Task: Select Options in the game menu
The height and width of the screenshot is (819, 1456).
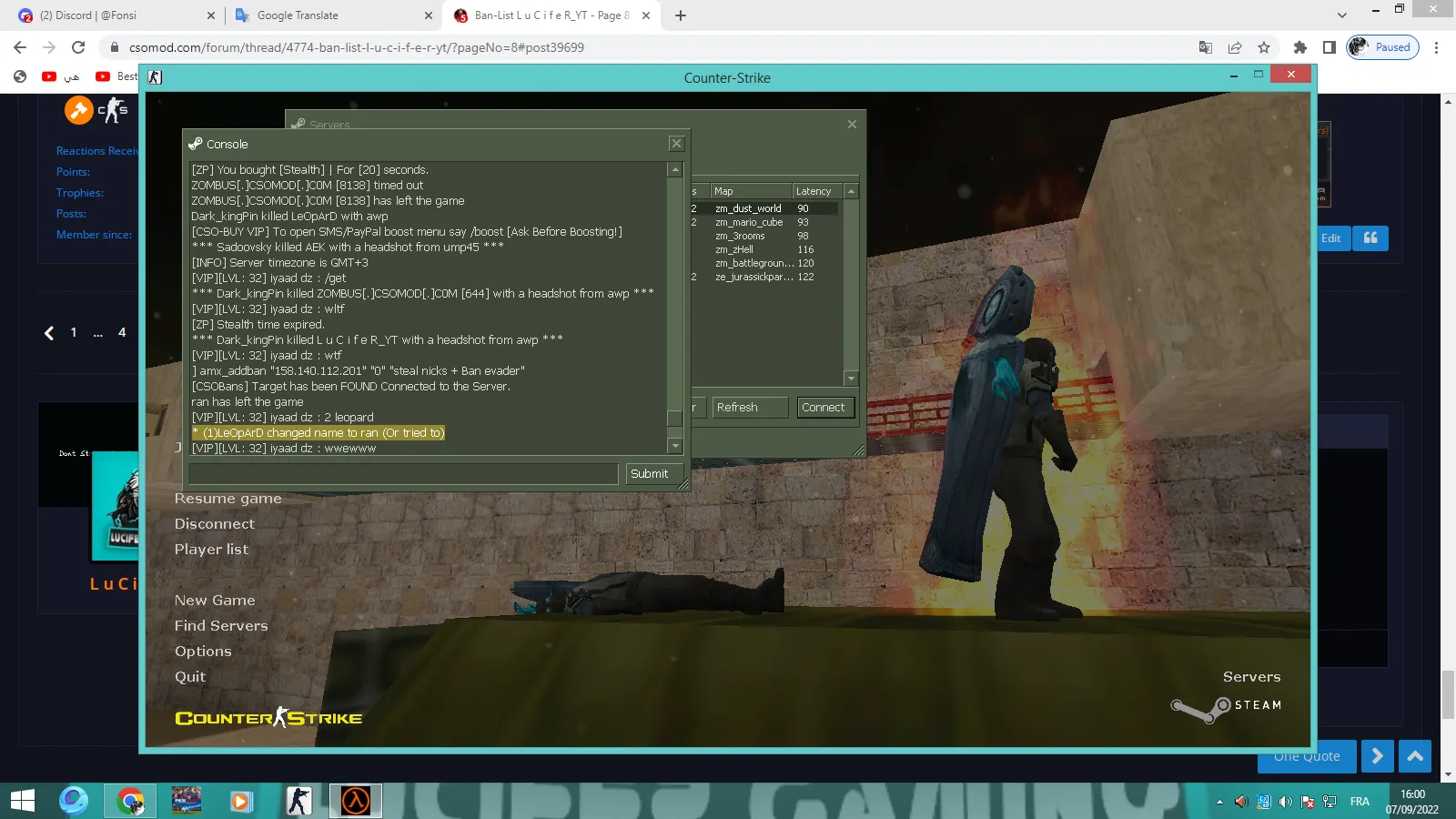Action: (x=203, y=651)
